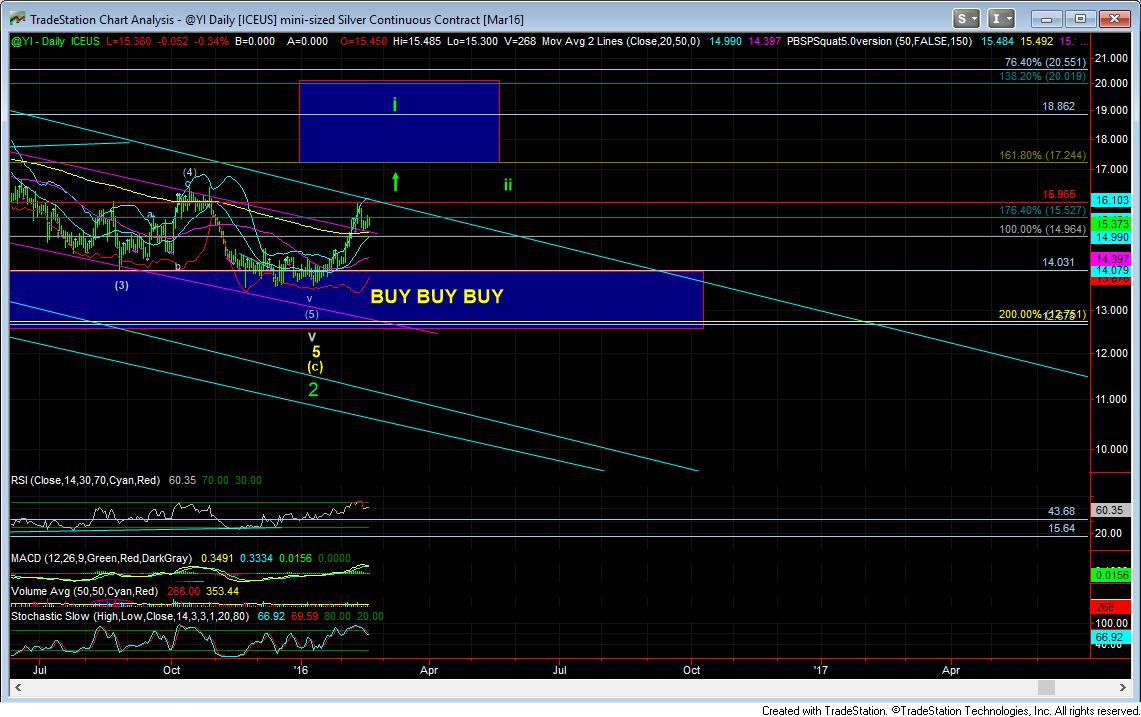
Task: Click the horizontal scrollbar left arrow
Action: (18, 687)
